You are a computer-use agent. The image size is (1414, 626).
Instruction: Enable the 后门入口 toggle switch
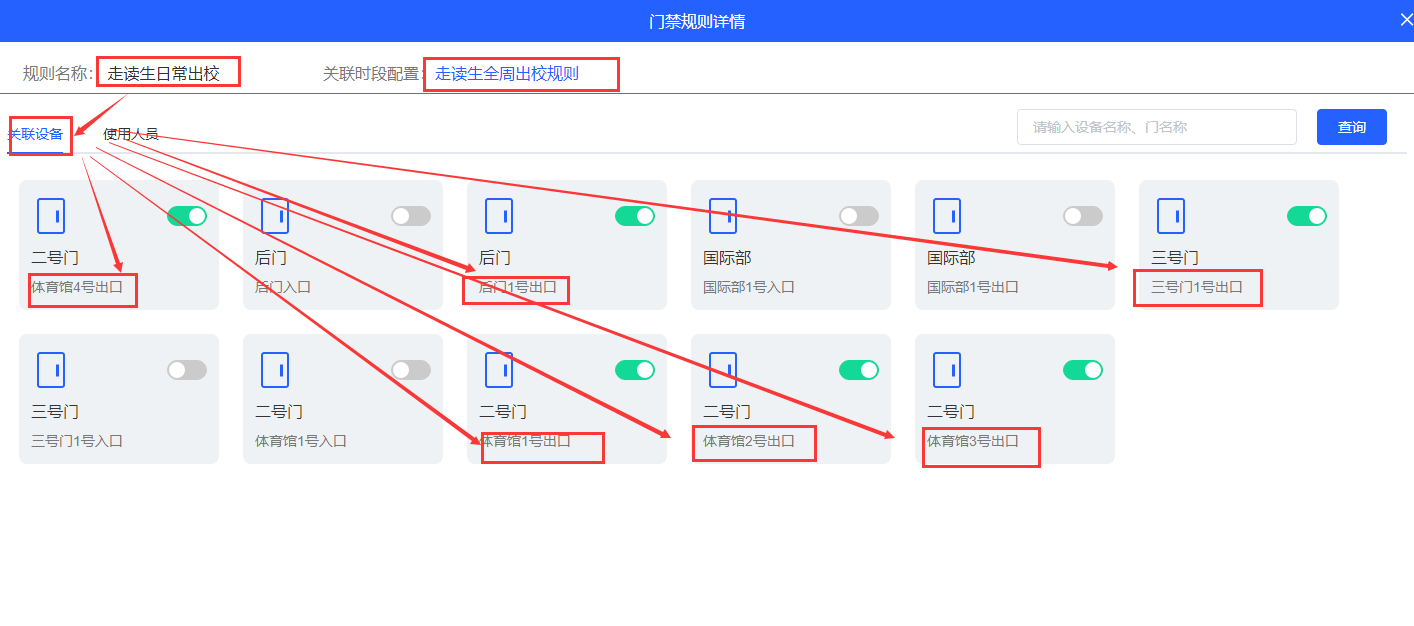click(x=410, y=216)
